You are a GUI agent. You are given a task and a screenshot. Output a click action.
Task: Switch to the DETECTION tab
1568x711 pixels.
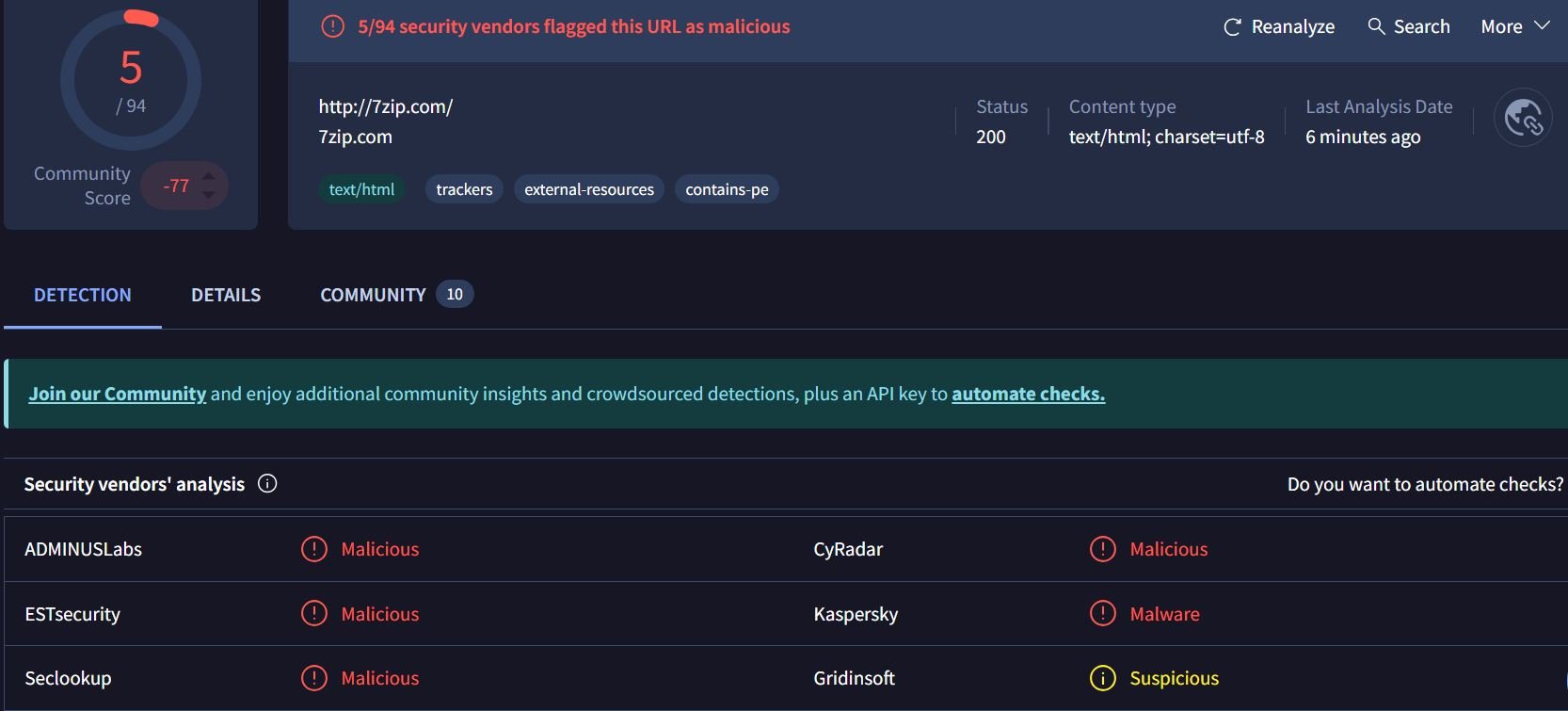[x=83, y=295]
